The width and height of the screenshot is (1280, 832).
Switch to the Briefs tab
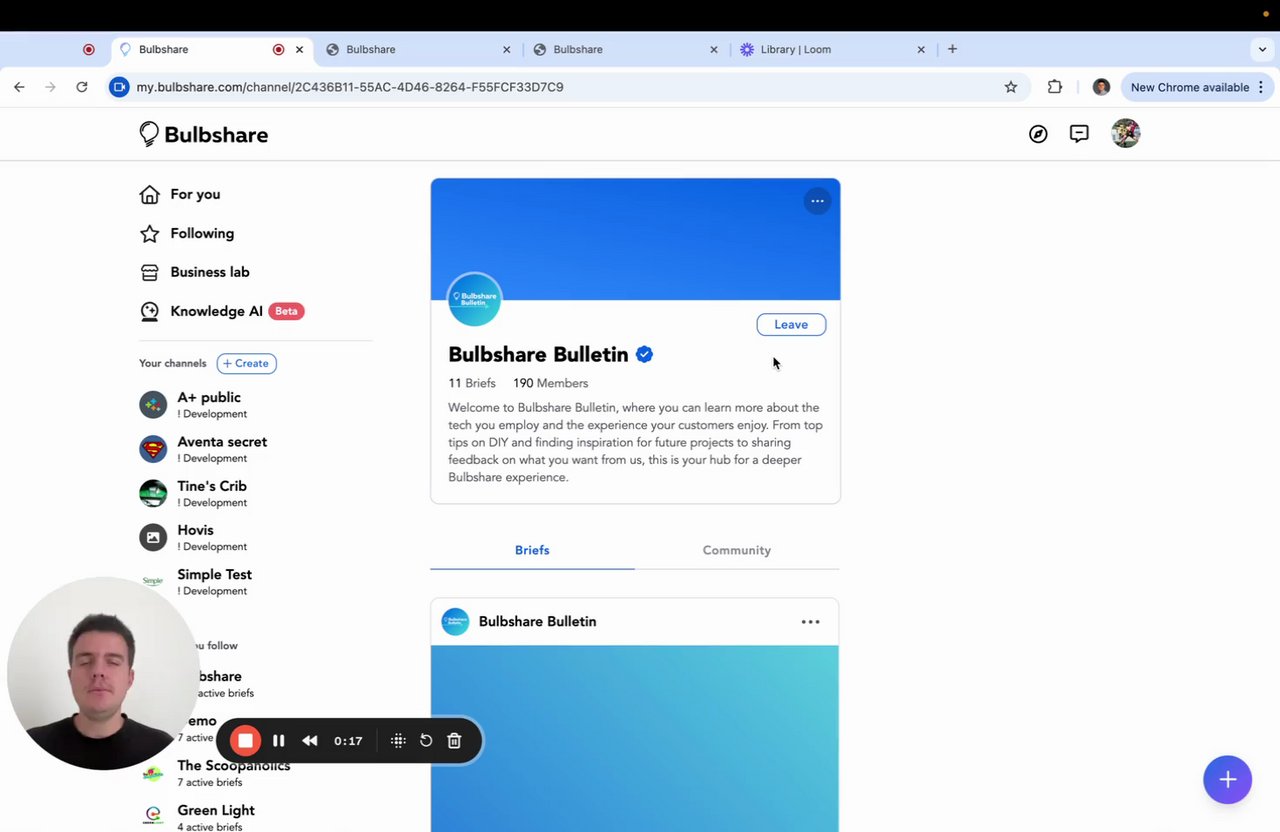[532, 550]
